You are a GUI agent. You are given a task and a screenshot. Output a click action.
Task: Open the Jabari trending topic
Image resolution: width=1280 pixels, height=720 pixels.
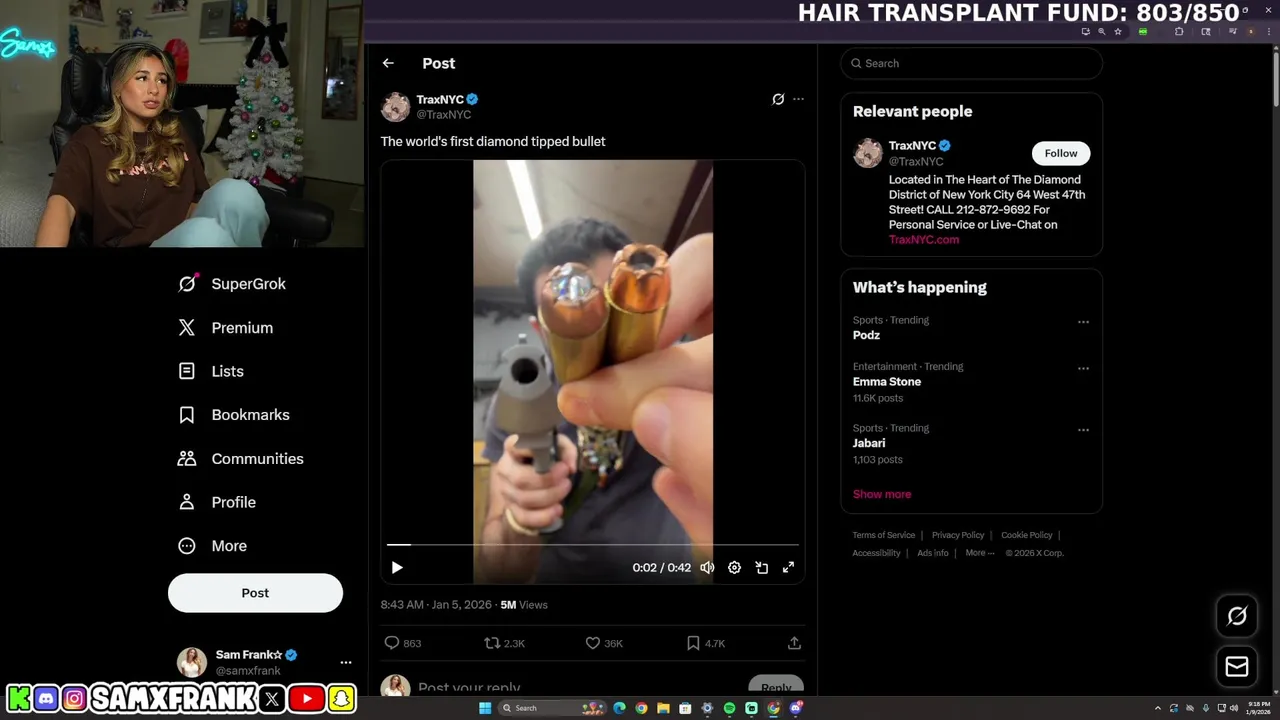pyautogui.click(x=869, y=443)
